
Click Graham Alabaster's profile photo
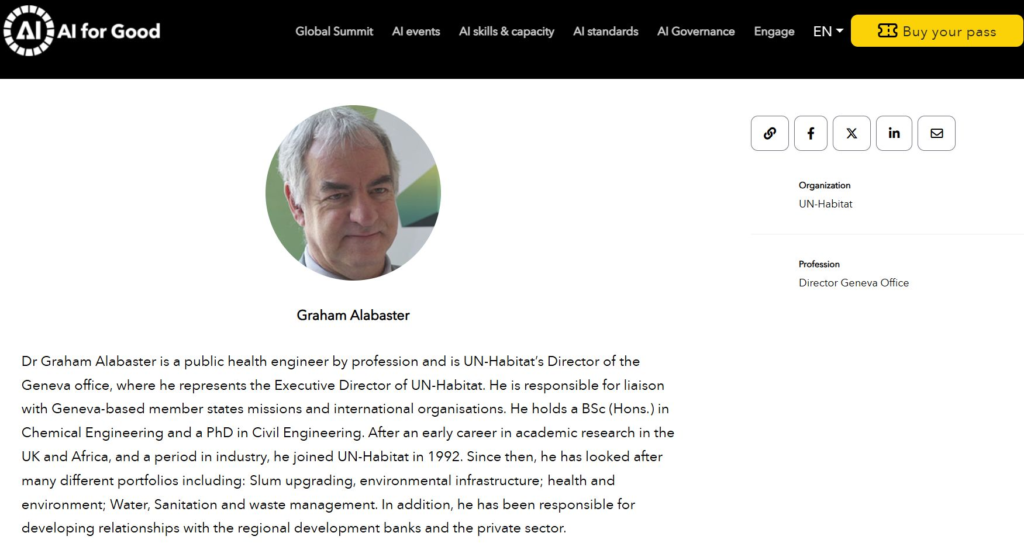pyautogui.click(x=353, y=193)
